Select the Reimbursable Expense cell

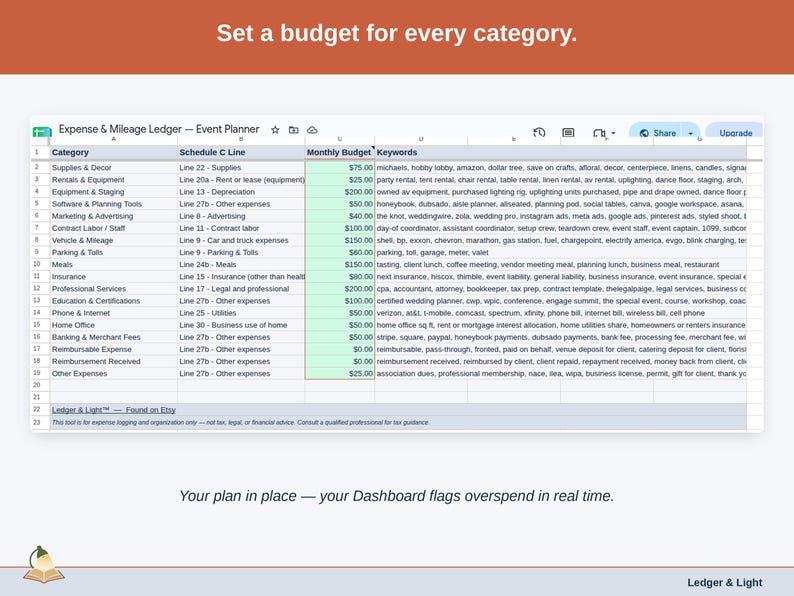(113, 349)
